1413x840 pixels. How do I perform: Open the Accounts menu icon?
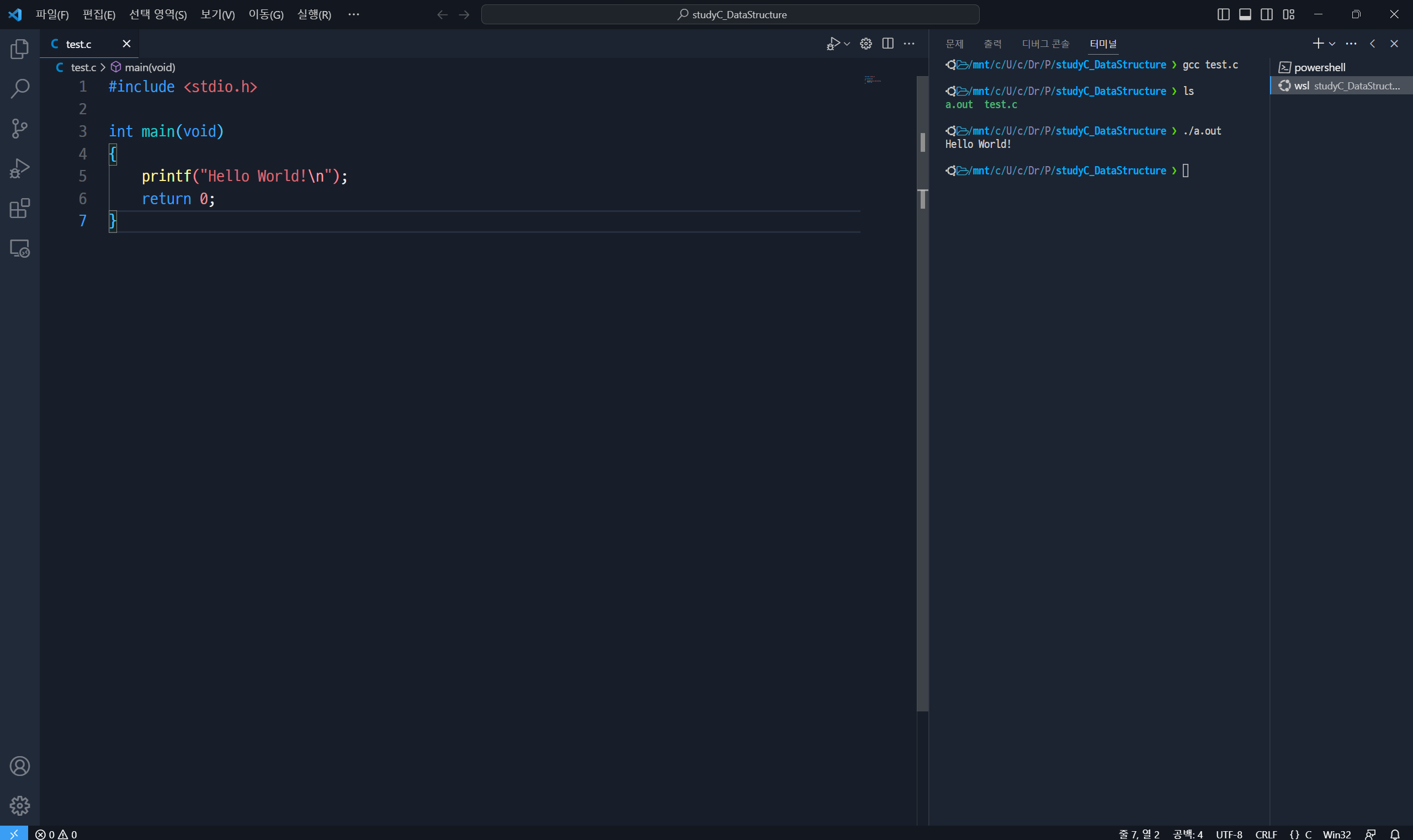[20, 766]
